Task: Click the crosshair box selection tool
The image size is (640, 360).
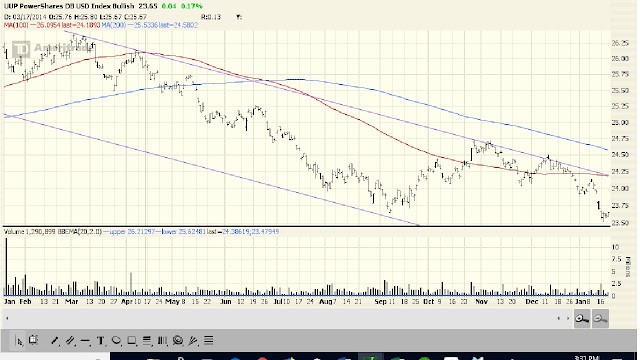Action: pyautogui.click(x=33, y=340)
